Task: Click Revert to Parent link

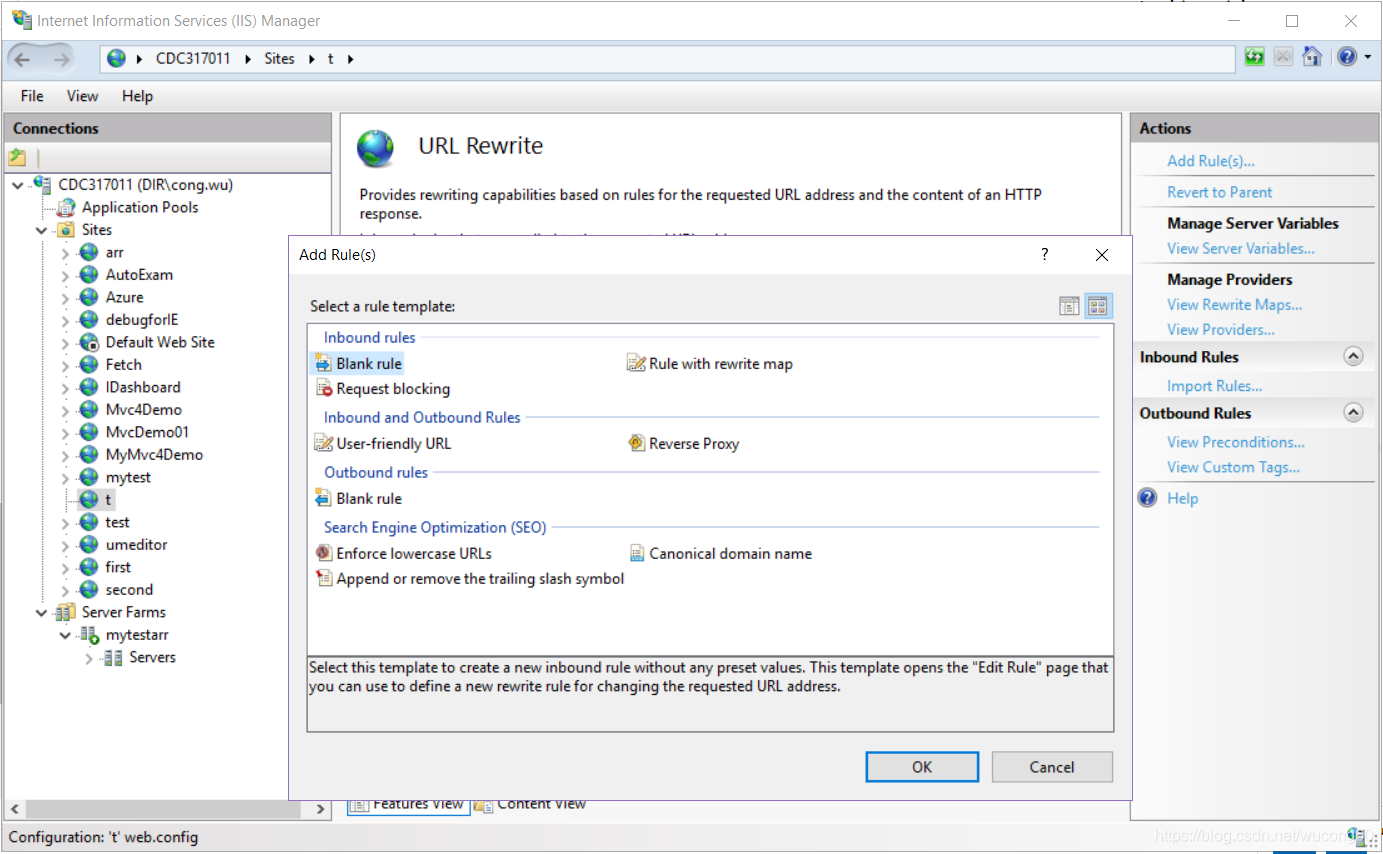Action: coord(1220,192)
